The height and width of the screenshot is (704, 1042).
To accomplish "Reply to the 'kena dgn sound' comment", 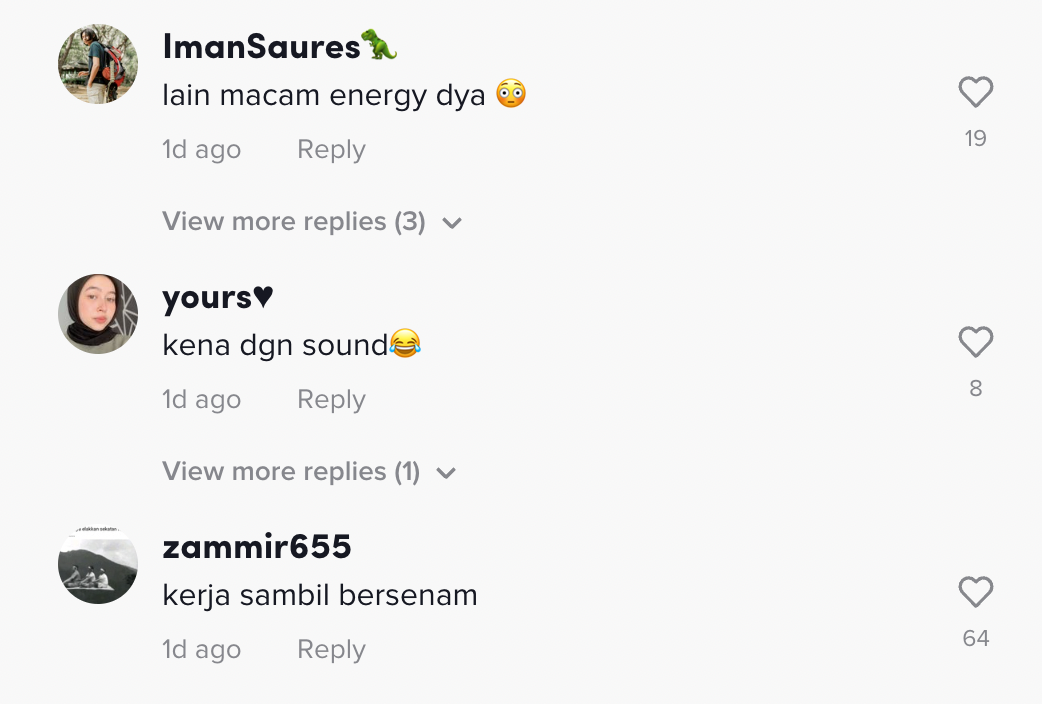I will [331, 400].
